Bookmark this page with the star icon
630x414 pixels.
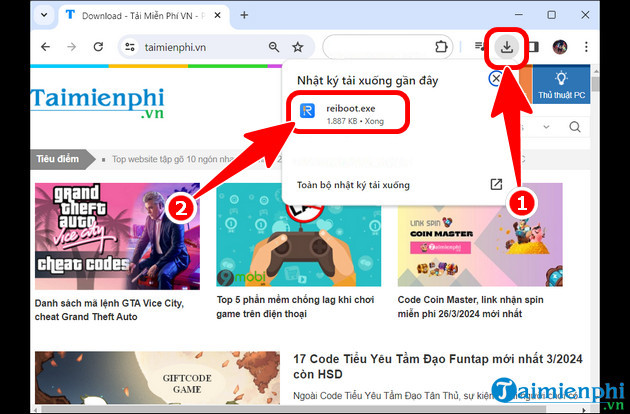[298, 47]
